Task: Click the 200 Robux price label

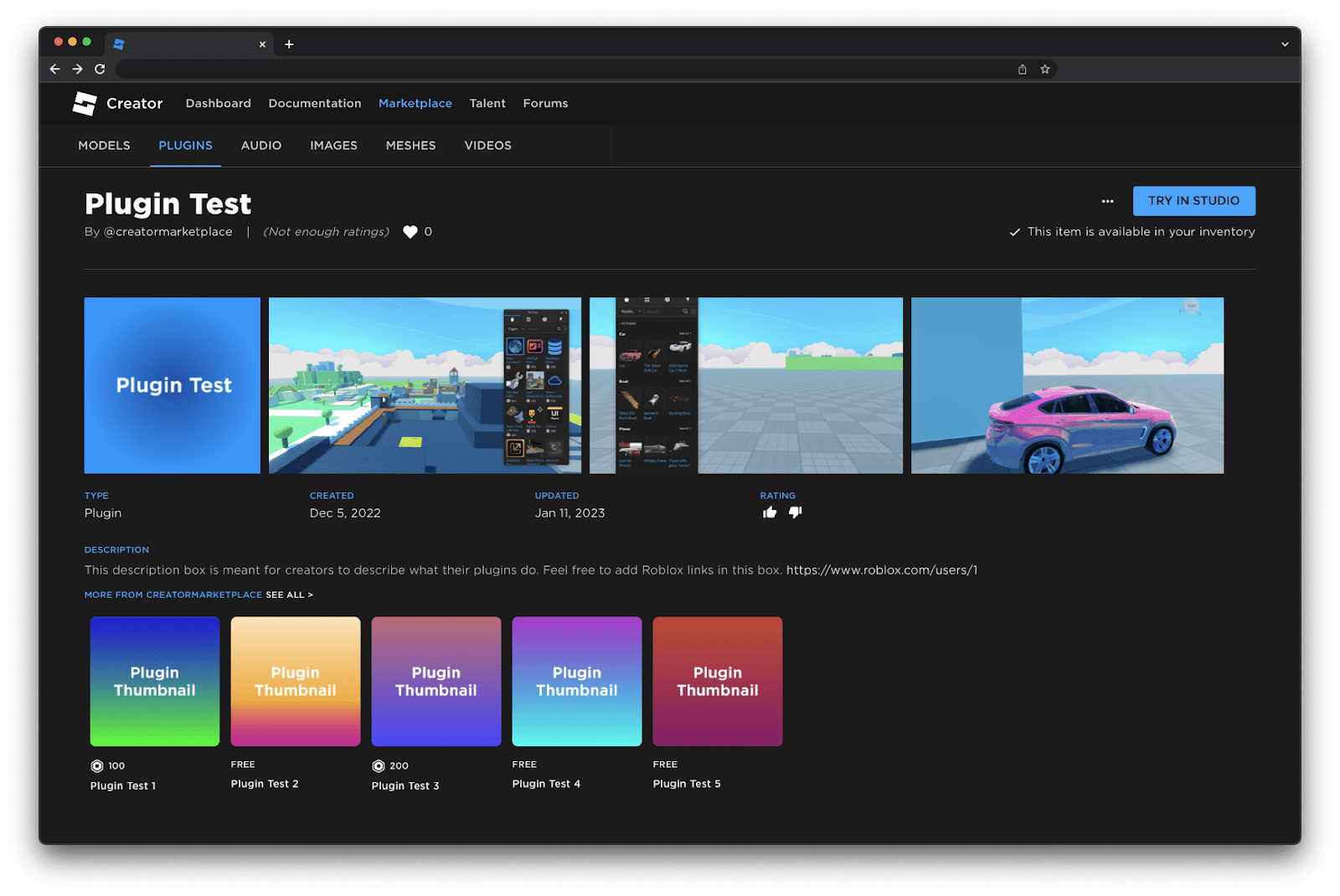Action: 399,765
